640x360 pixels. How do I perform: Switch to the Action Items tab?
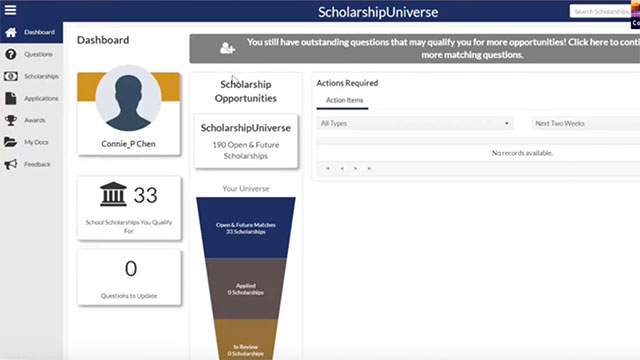coord(344,100)
